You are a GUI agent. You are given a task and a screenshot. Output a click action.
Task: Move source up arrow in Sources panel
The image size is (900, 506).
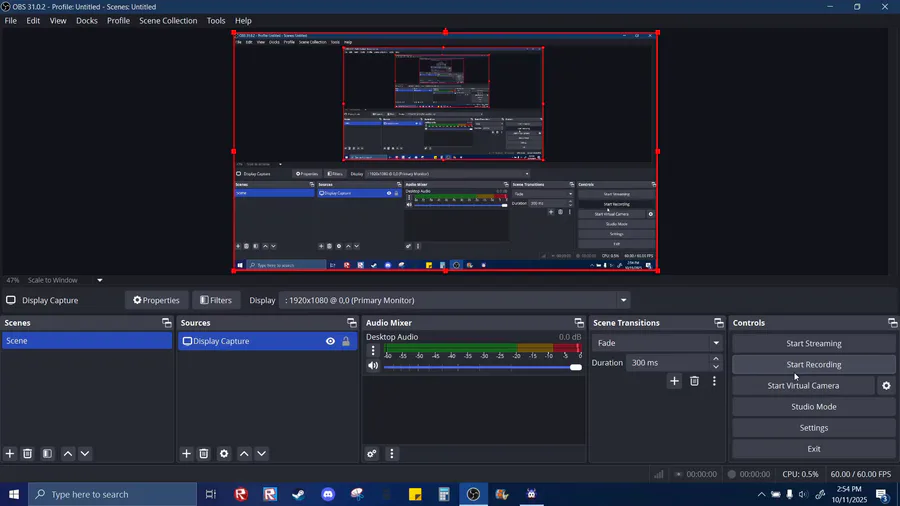[244, 453]
